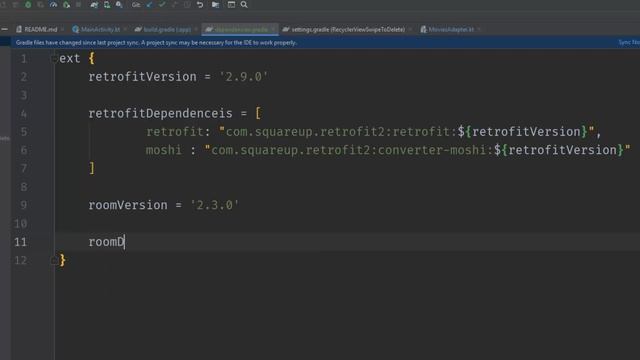Click the blue Git Update Project arrow
The width and height of the screenshot is (640, 360).
(x=149, y=4)
